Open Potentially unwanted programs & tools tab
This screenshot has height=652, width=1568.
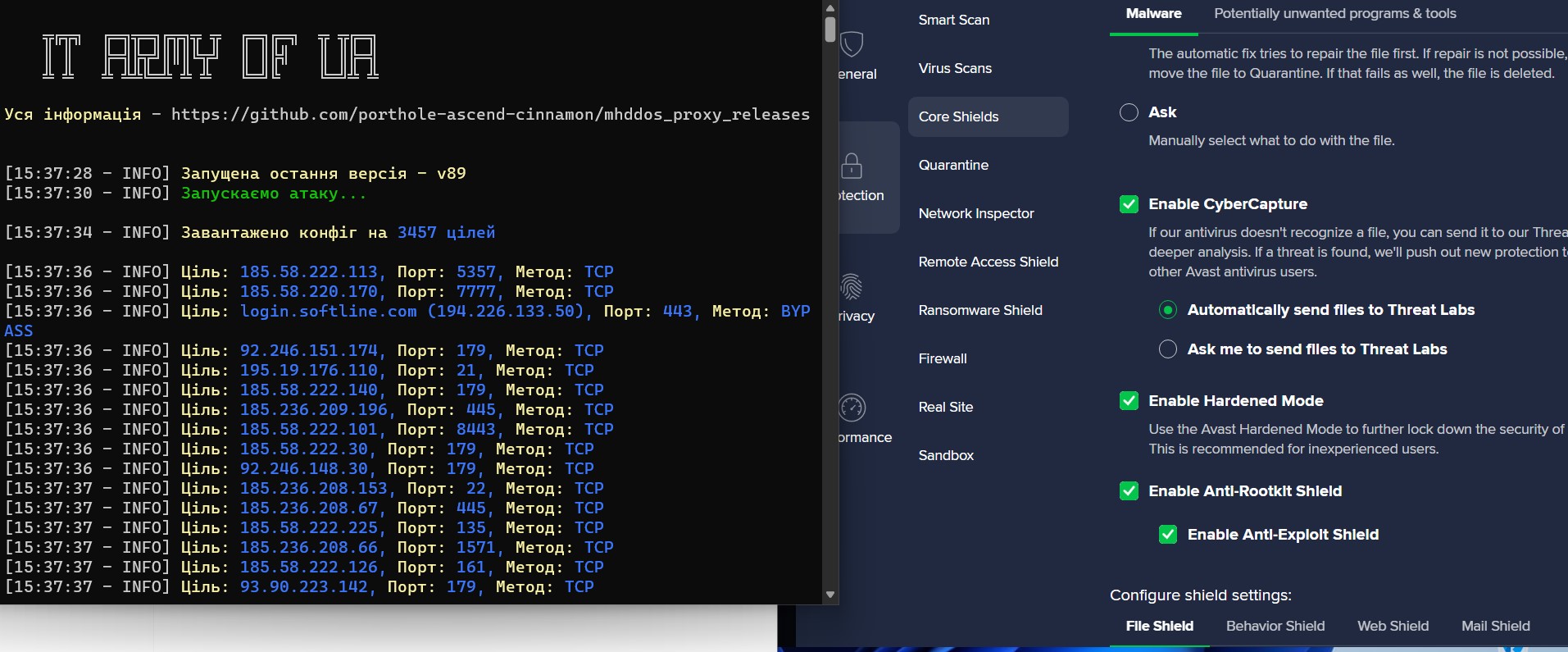coord(1335,13)
